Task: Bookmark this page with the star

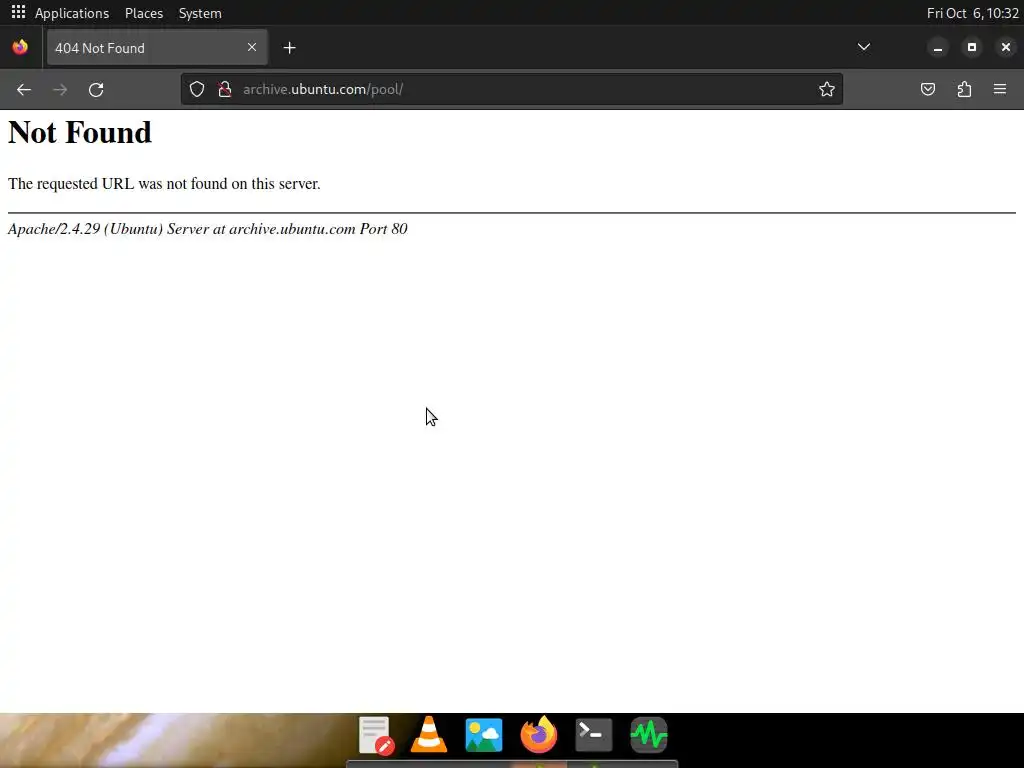Action: 827,89
